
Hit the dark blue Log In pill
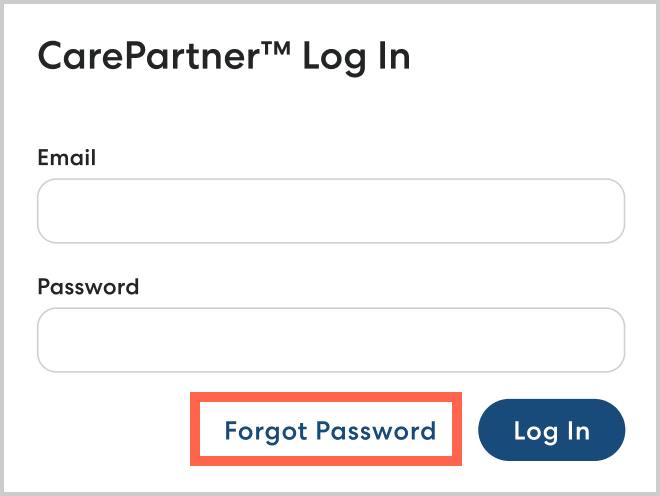click(551, 431)
